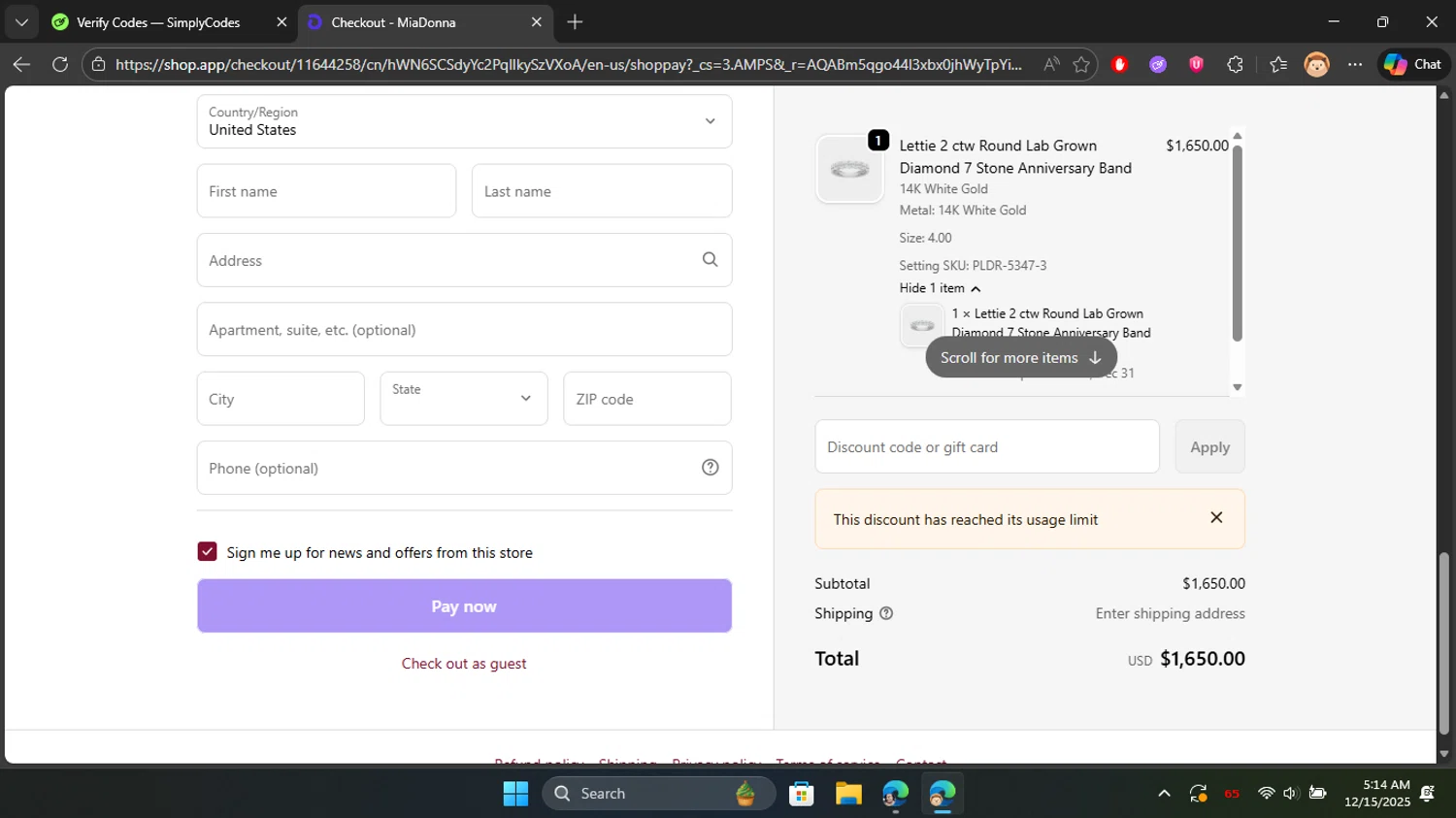Click the Last name field
The width and height of the screenshot is (1456, 818).
tap(602, 191)
